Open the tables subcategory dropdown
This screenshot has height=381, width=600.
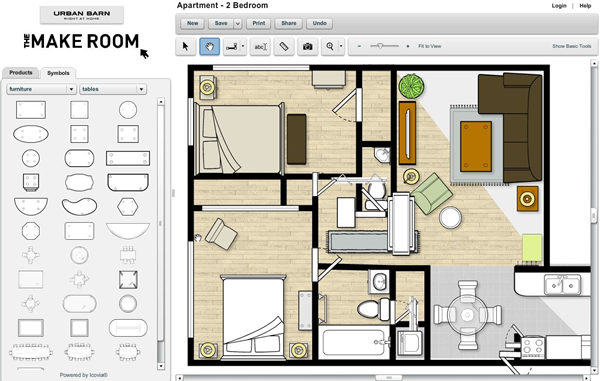113,89
